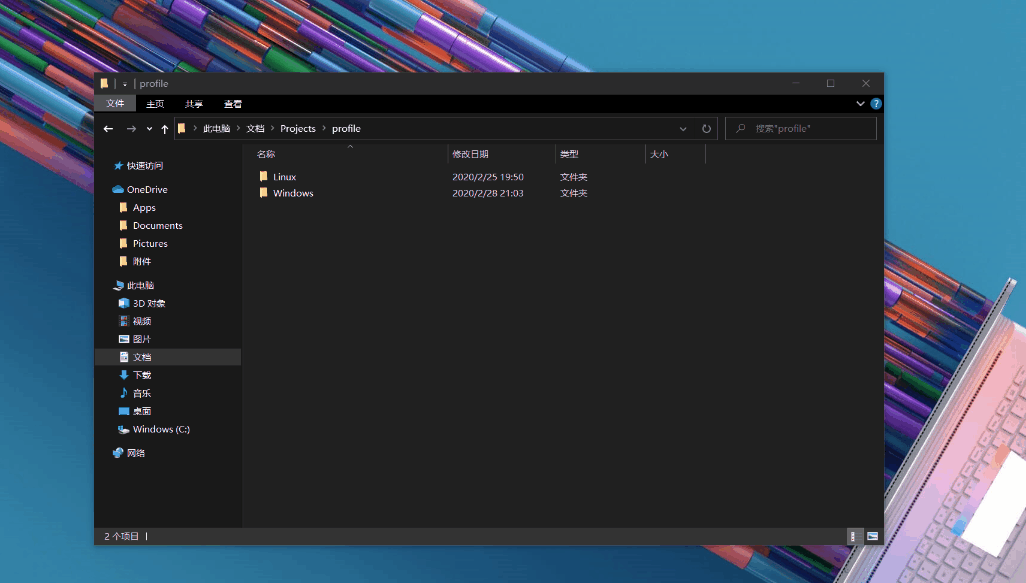Expand the address bar history dropdown

[x=682, y=129]
